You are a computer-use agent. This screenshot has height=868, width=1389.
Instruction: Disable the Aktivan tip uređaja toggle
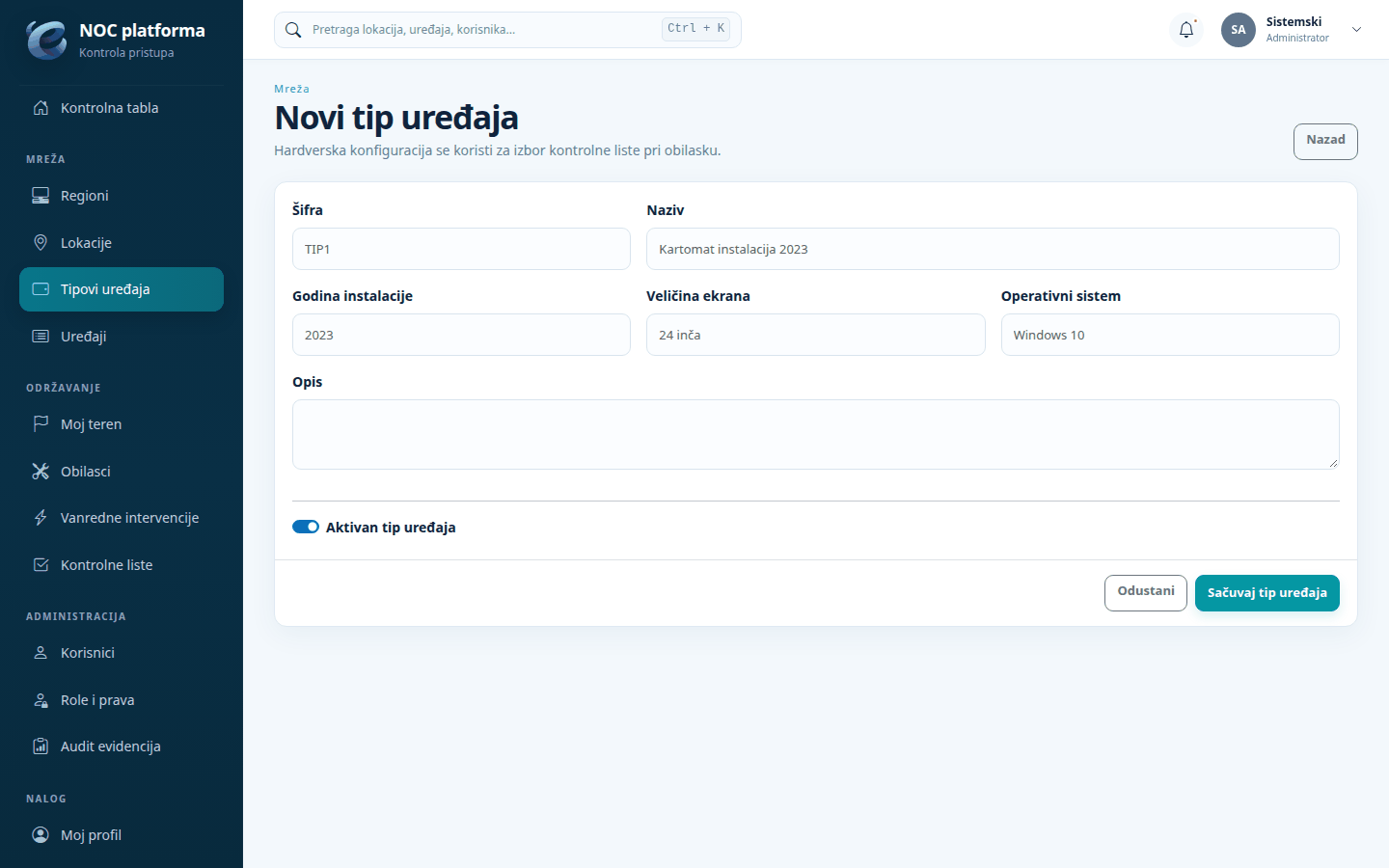point(306,527)
